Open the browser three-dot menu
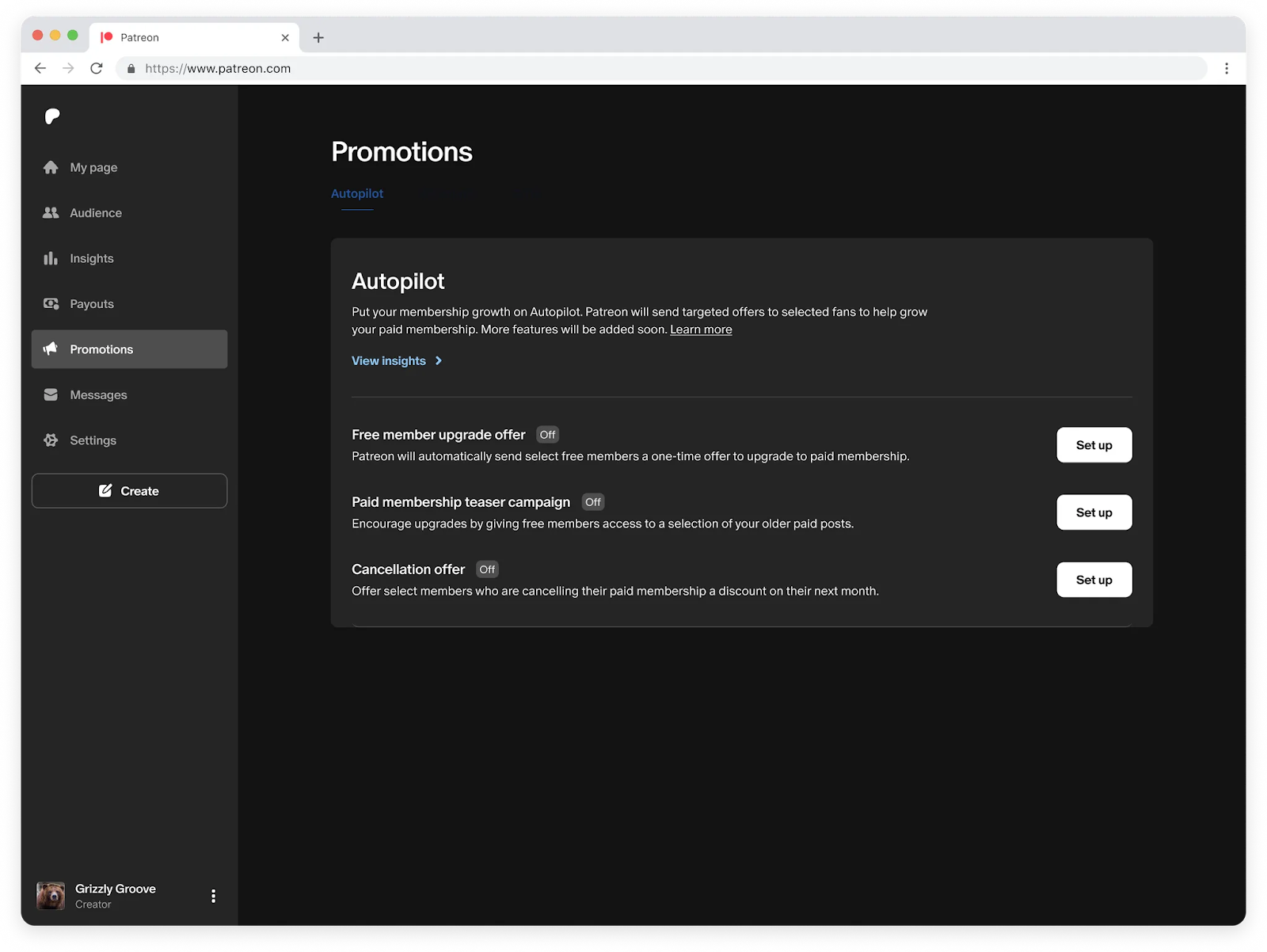This screenshot has width=1267, height=952. [x=1227, y=68]
